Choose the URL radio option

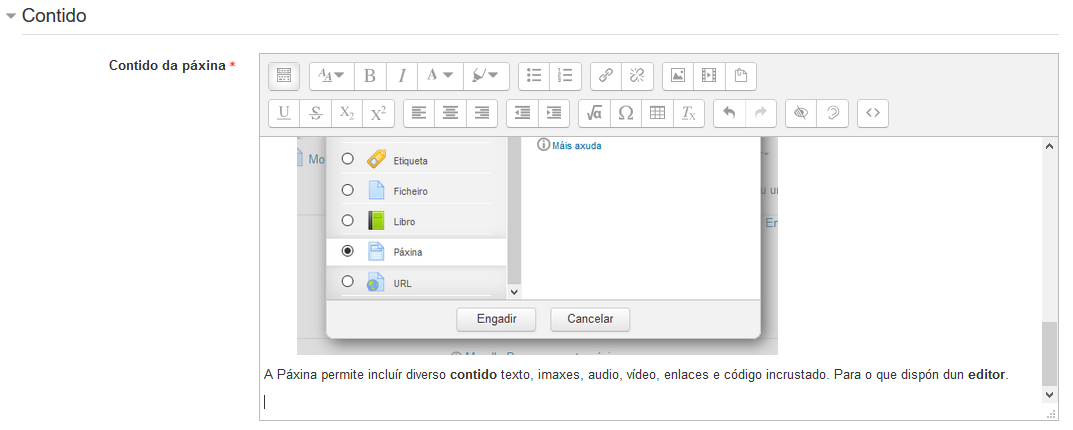pos(348,282)
